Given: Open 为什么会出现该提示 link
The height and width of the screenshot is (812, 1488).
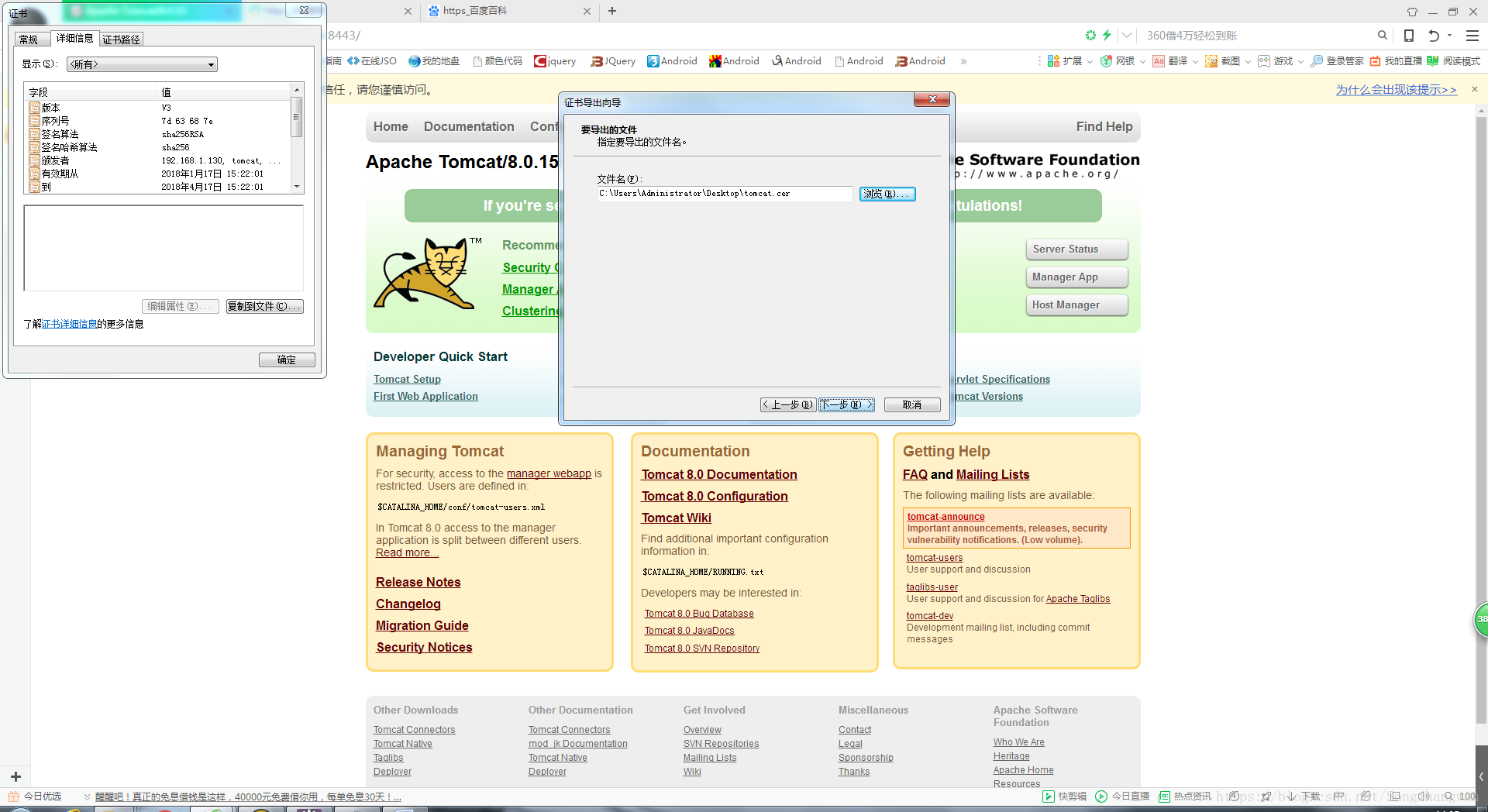Looking at the screenshot, I should (x=1396, y=90).
